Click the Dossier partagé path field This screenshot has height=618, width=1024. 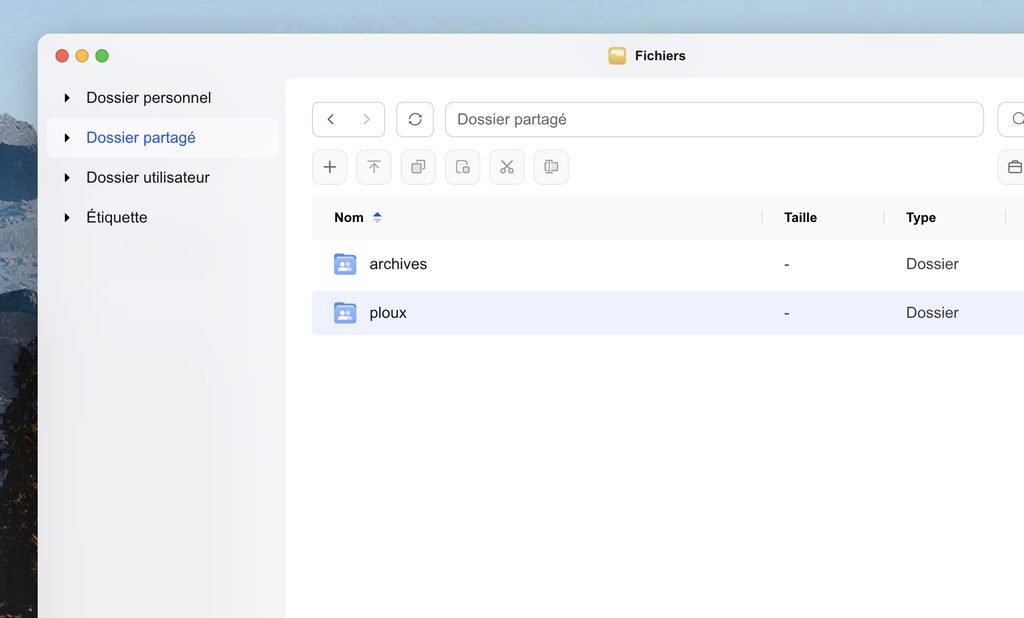(x=714, y=120)
